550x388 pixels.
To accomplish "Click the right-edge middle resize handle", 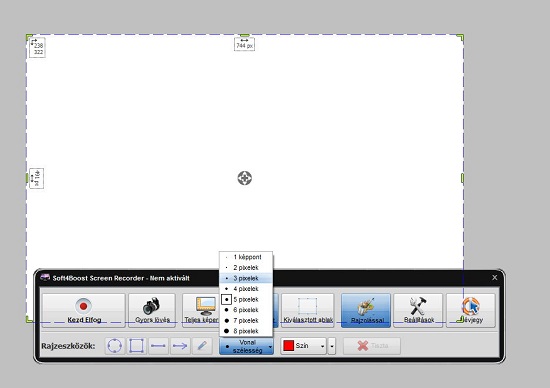I will (x=462, y=178).
